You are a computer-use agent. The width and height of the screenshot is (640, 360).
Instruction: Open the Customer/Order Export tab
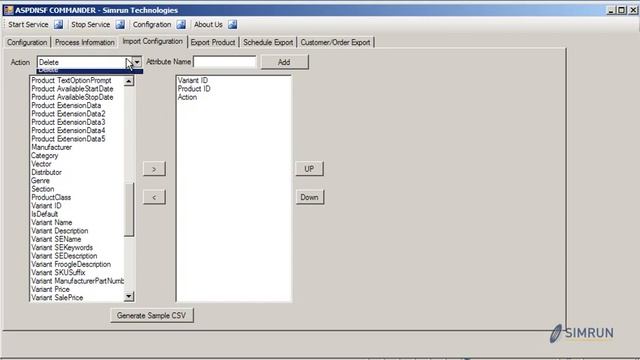[x=336, y=42]
